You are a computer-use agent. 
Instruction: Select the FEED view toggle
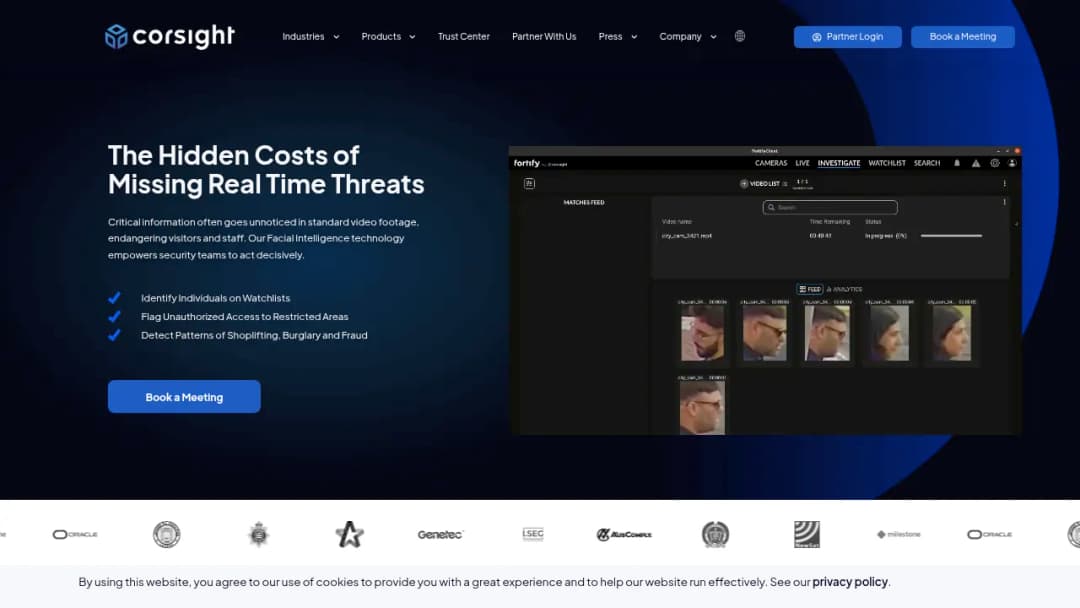(x=810, y=289)
